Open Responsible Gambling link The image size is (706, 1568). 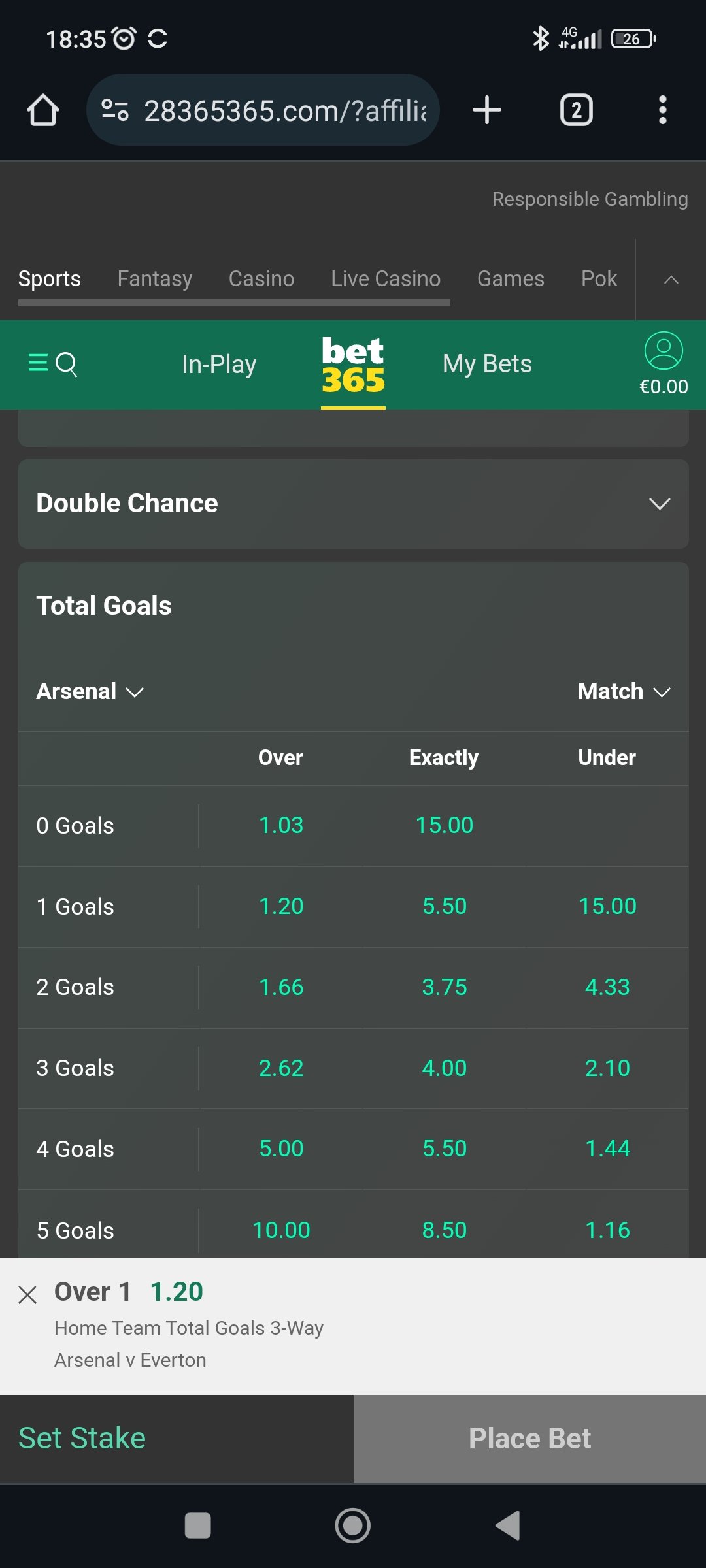click(x=590, y=199)
